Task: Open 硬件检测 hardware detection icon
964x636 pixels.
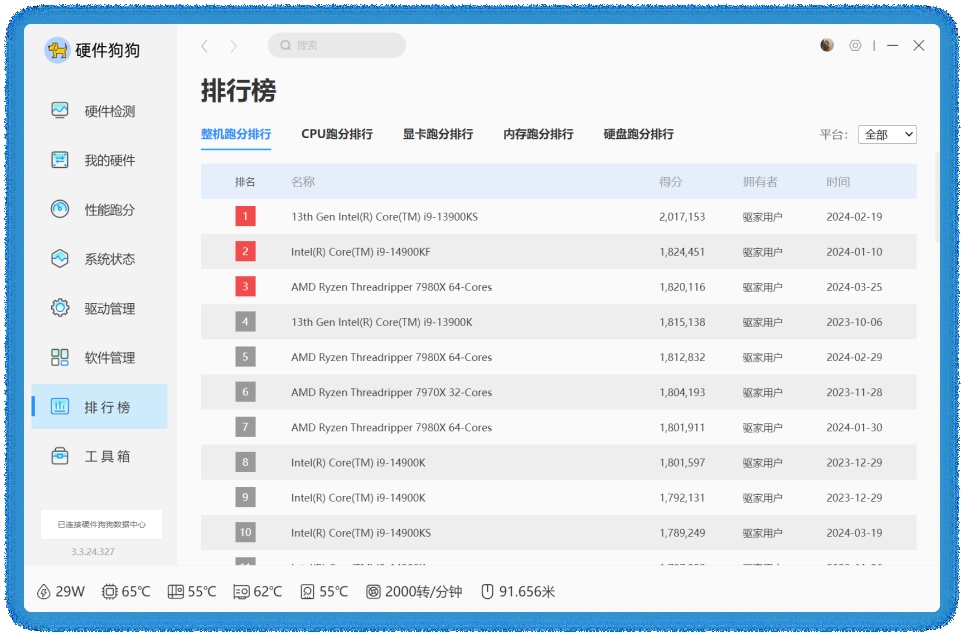Action: pyautogui.click(x=60, y=111)
